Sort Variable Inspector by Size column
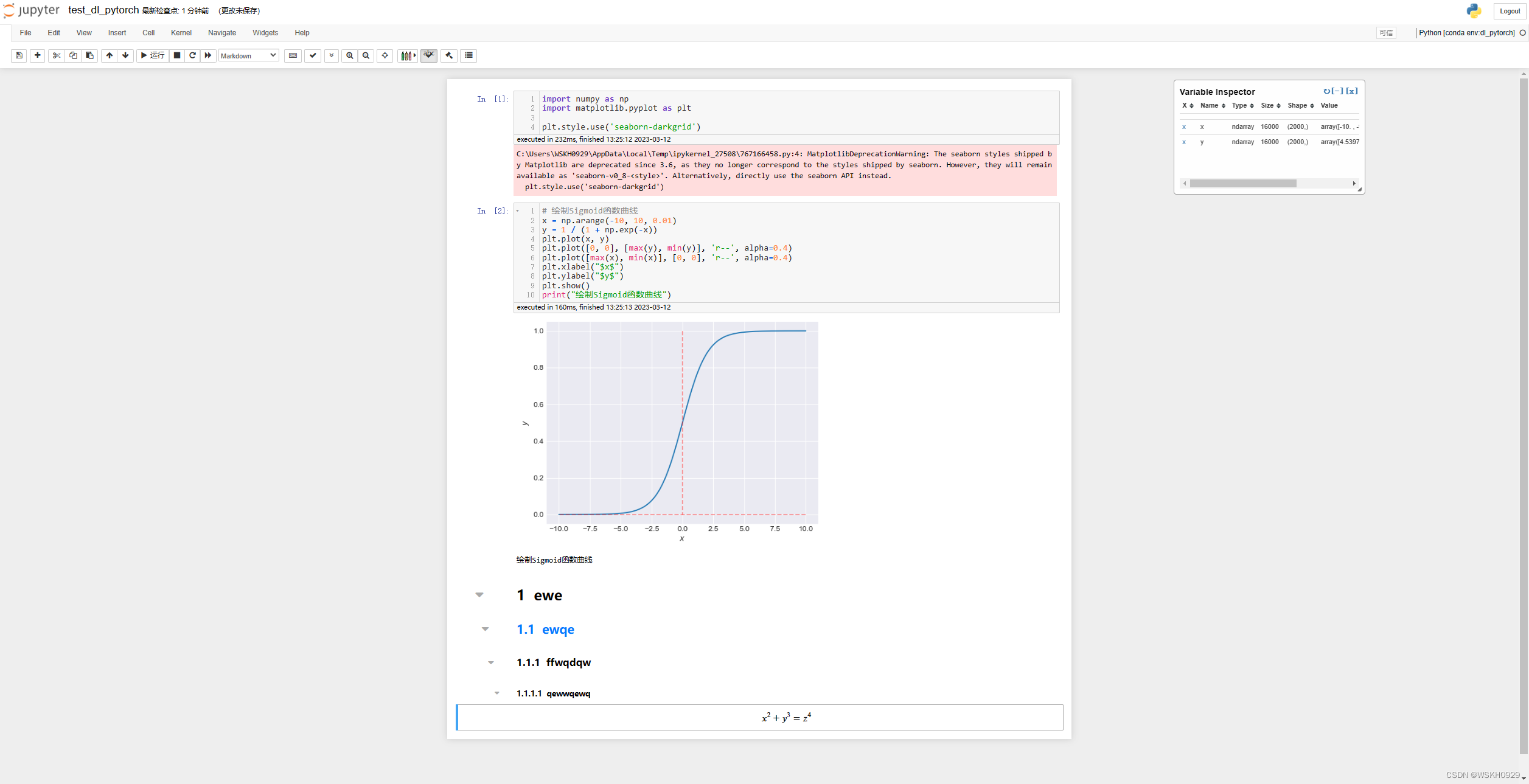Screen dimensions: 1529x784 (1270, 106)
